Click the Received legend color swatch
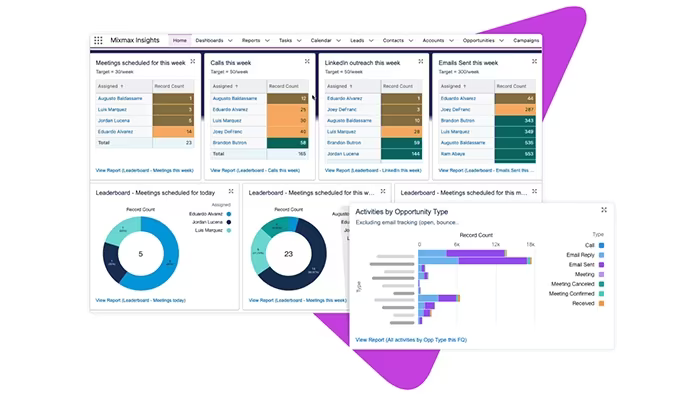 tap(601, 304)
